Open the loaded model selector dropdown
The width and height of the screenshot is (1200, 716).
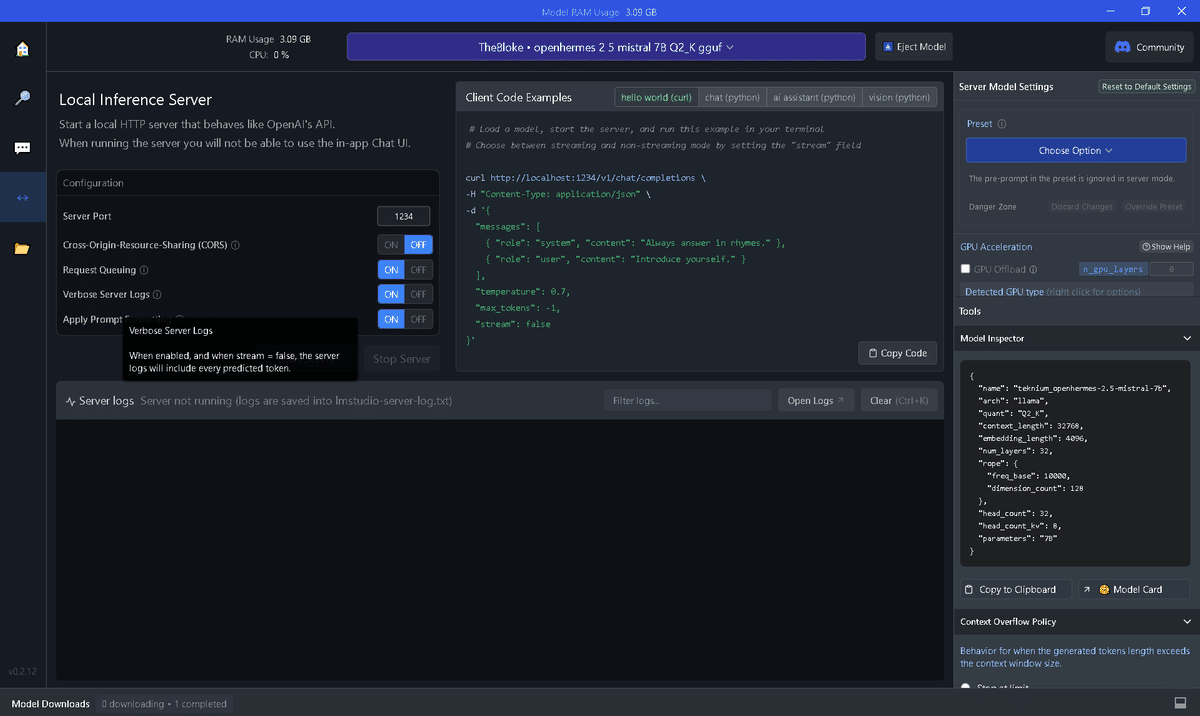[606, 47]
